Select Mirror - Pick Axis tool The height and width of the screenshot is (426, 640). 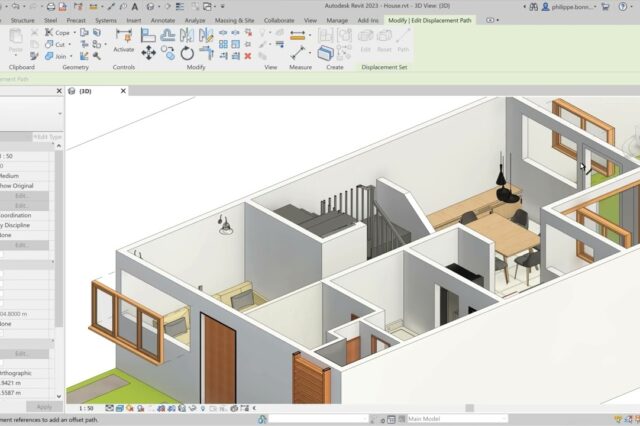point(187,35)
